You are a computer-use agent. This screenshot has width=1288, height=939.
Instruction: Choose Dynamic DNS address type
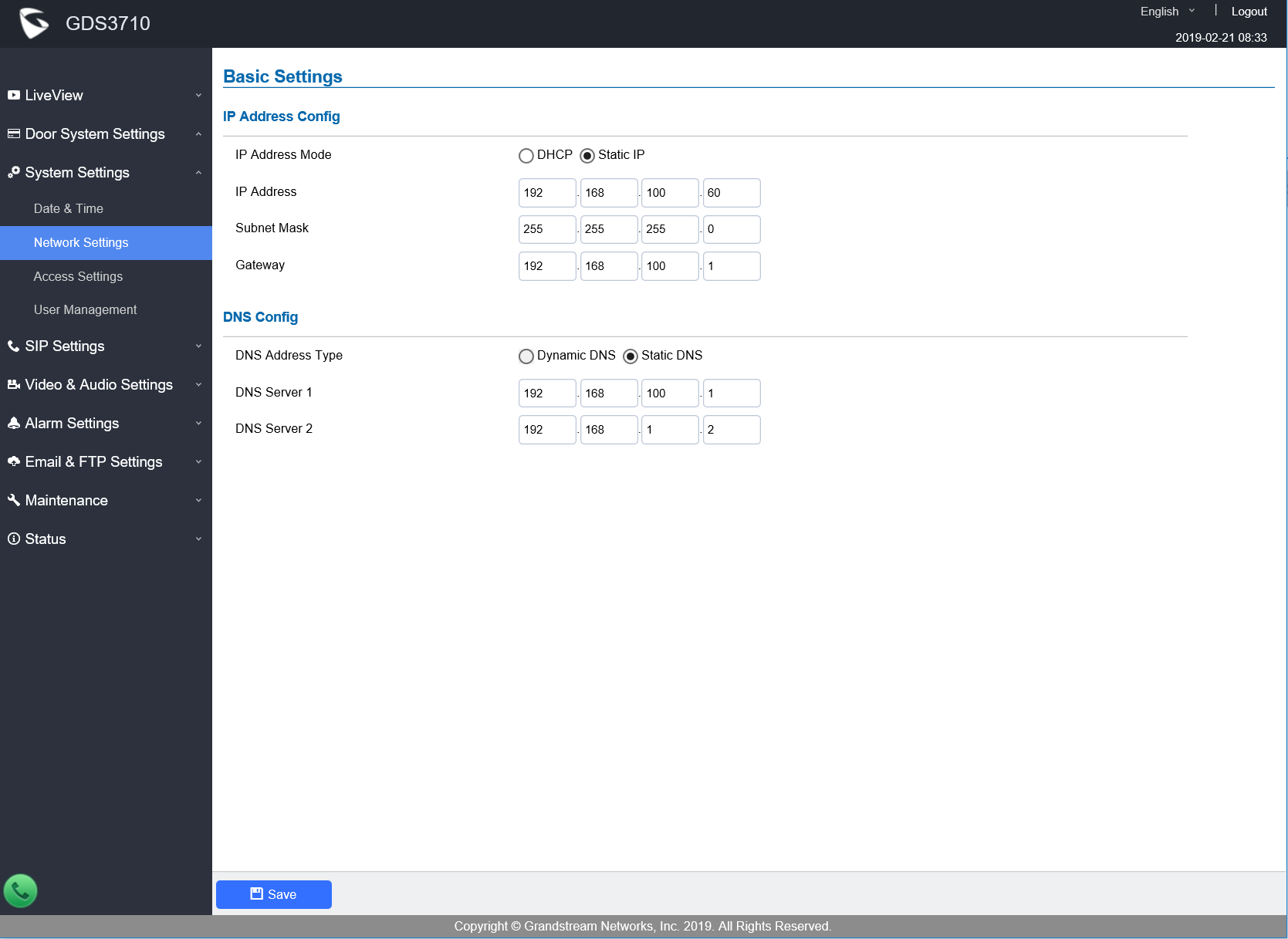pos(526,356)
